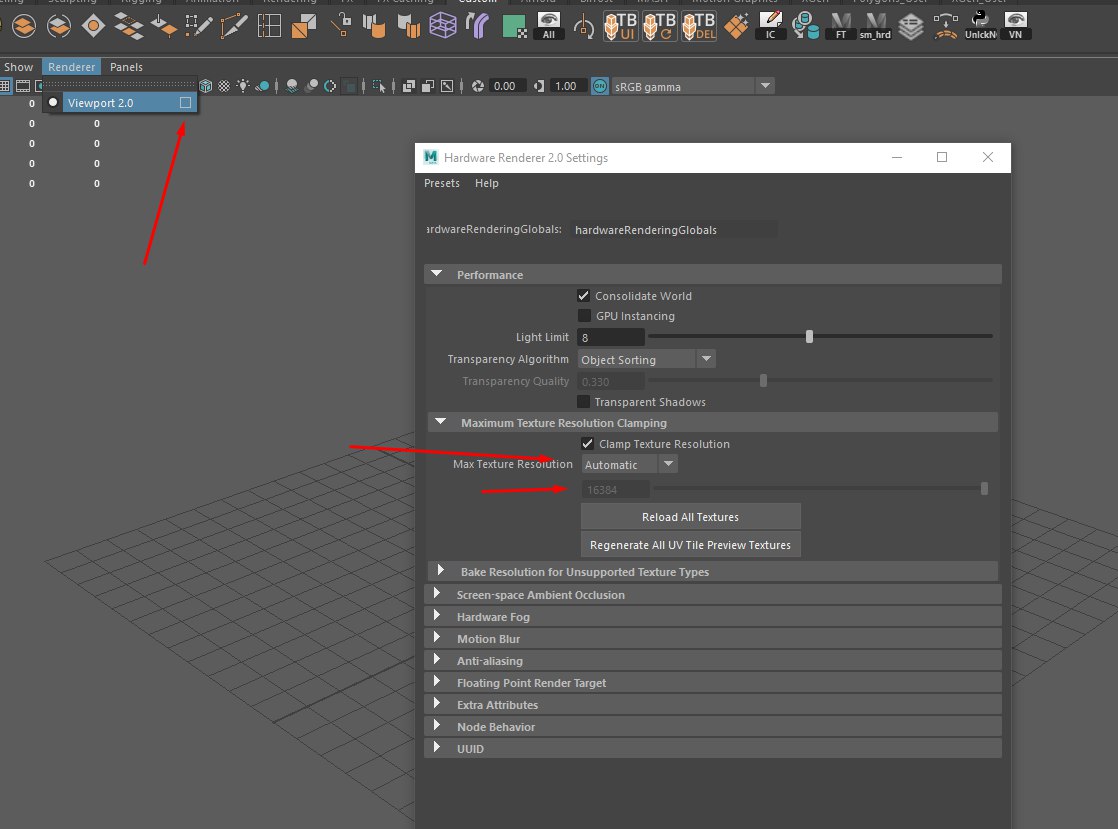Toggle viewport lights bulb icon
Image resolution: width=1118 pixels, height=829 pixels.
pos(243,86)
